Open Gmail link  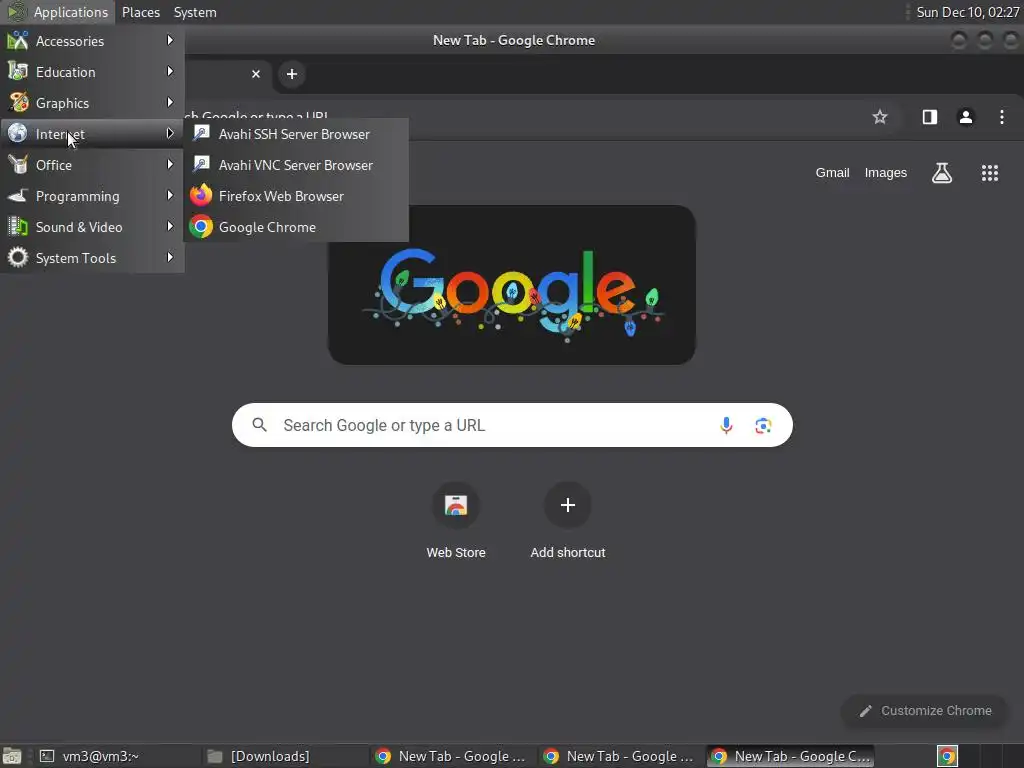(x=832, y=173)
